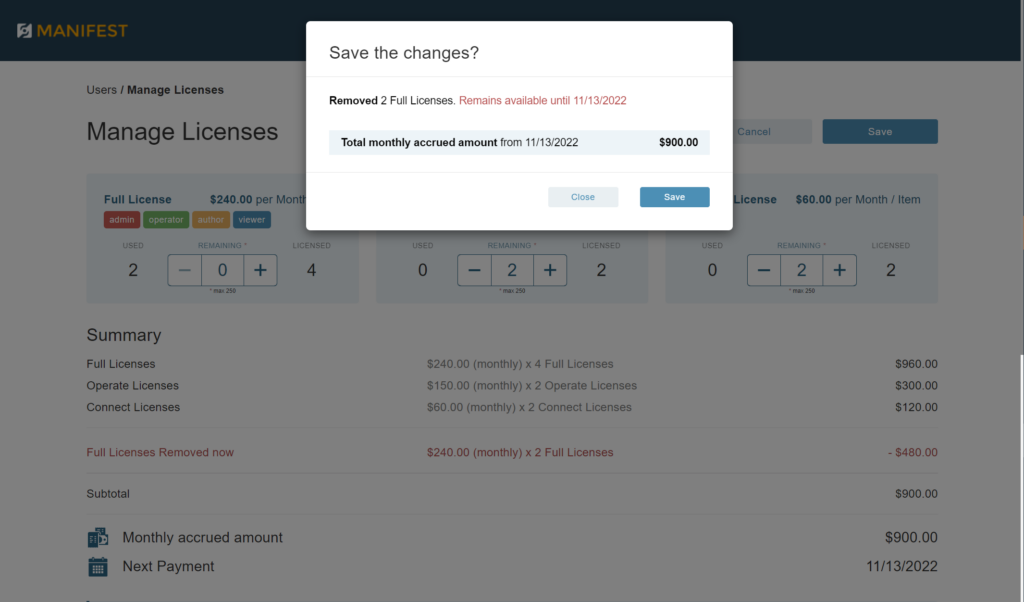The width and height of the screenshot is (1024, 602).
Task: Edit the Full License remaining count field
Action: (x=222, y=270)
